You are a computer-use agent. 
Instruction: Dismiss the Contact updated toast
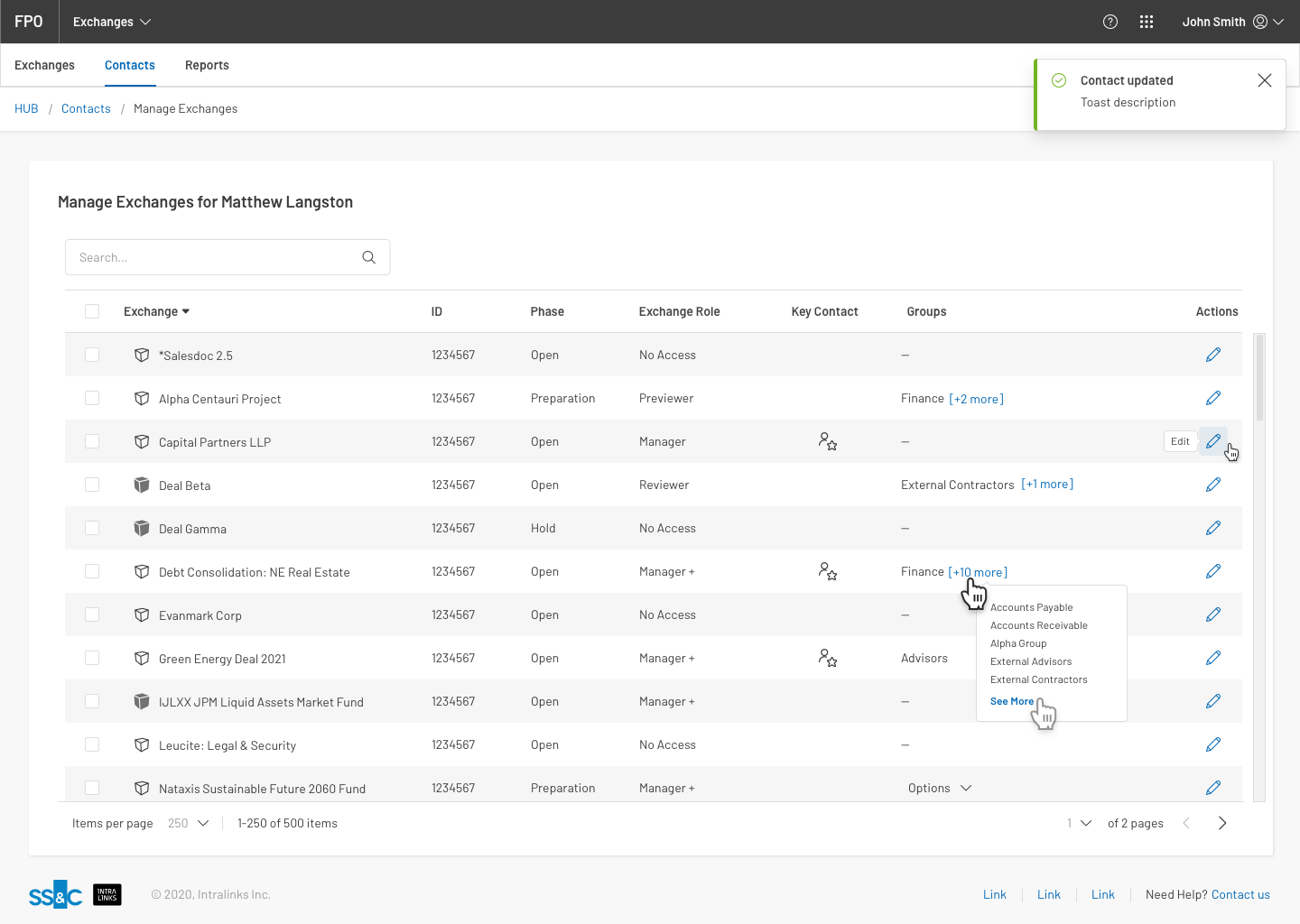(x=1265, y=80)
